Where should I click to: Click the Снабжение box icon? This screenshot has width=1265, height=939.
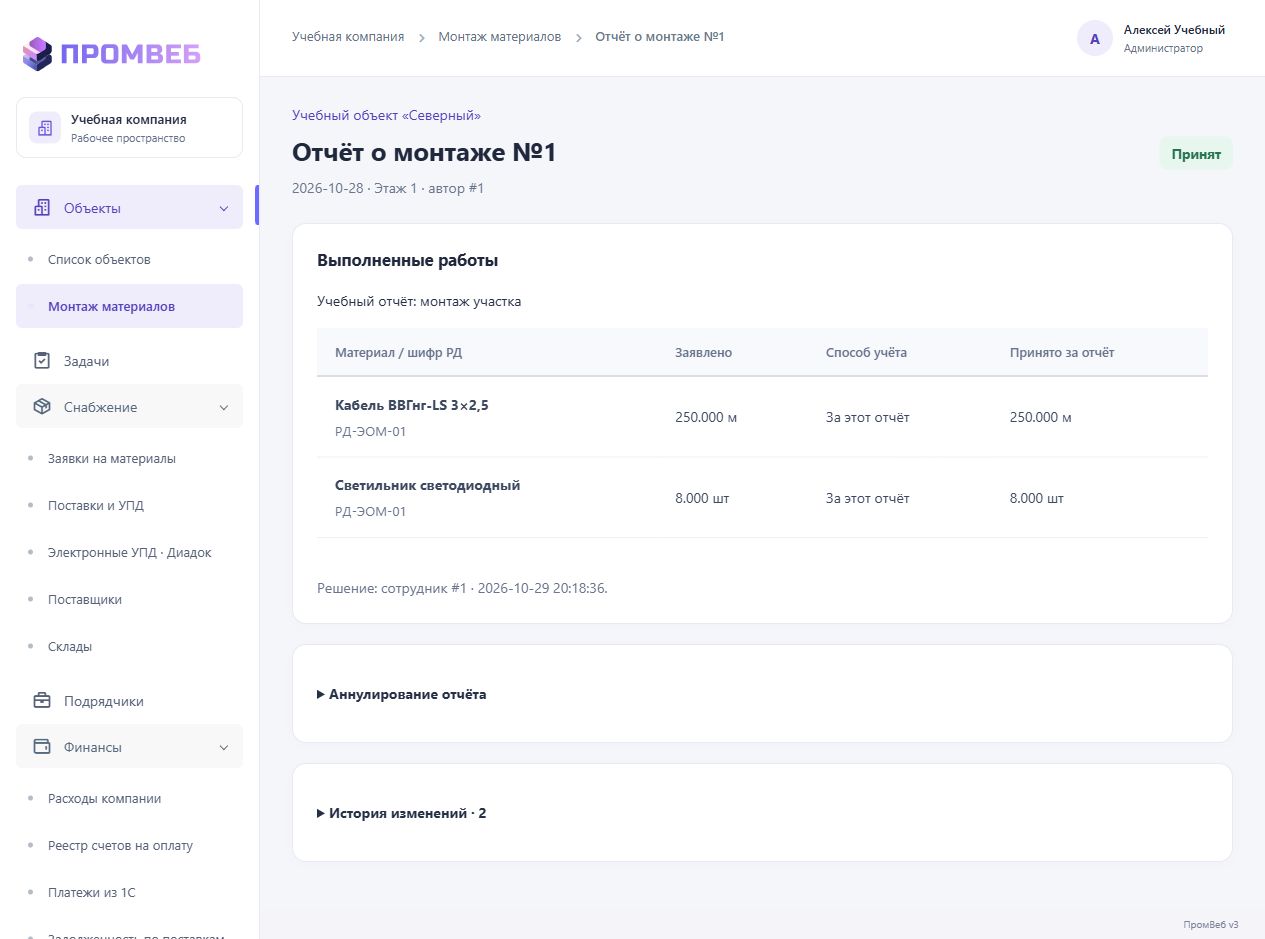pyautogui.click(x=42, y=407)
